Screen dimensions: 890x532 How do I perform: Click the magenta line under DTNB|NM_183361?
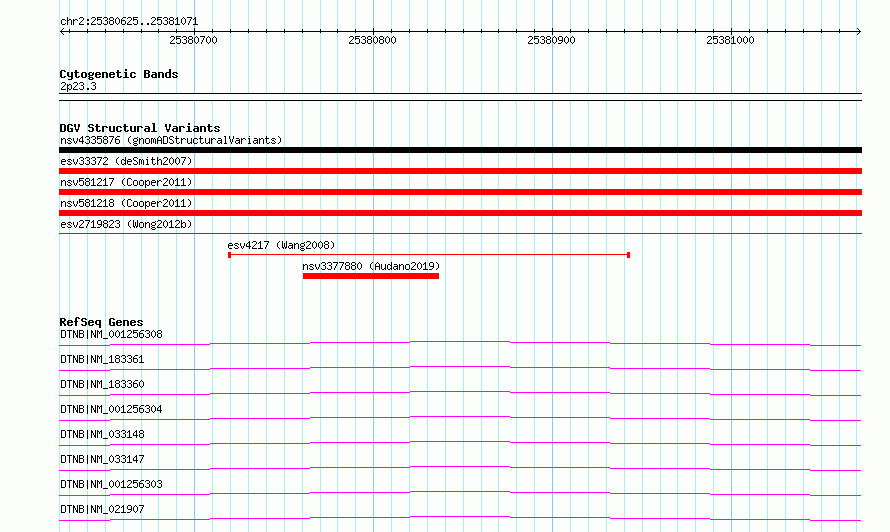point(460,367)
